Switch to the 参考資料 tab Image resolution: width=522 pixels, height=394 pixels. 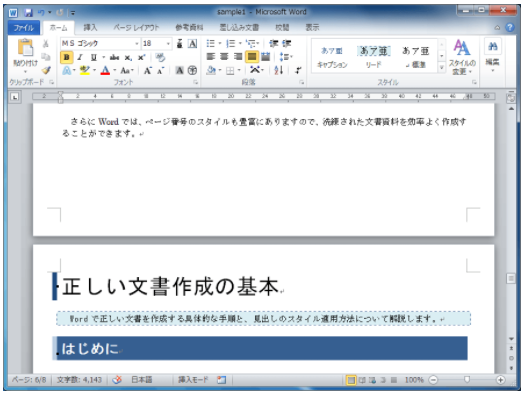[x=189, y=28]
